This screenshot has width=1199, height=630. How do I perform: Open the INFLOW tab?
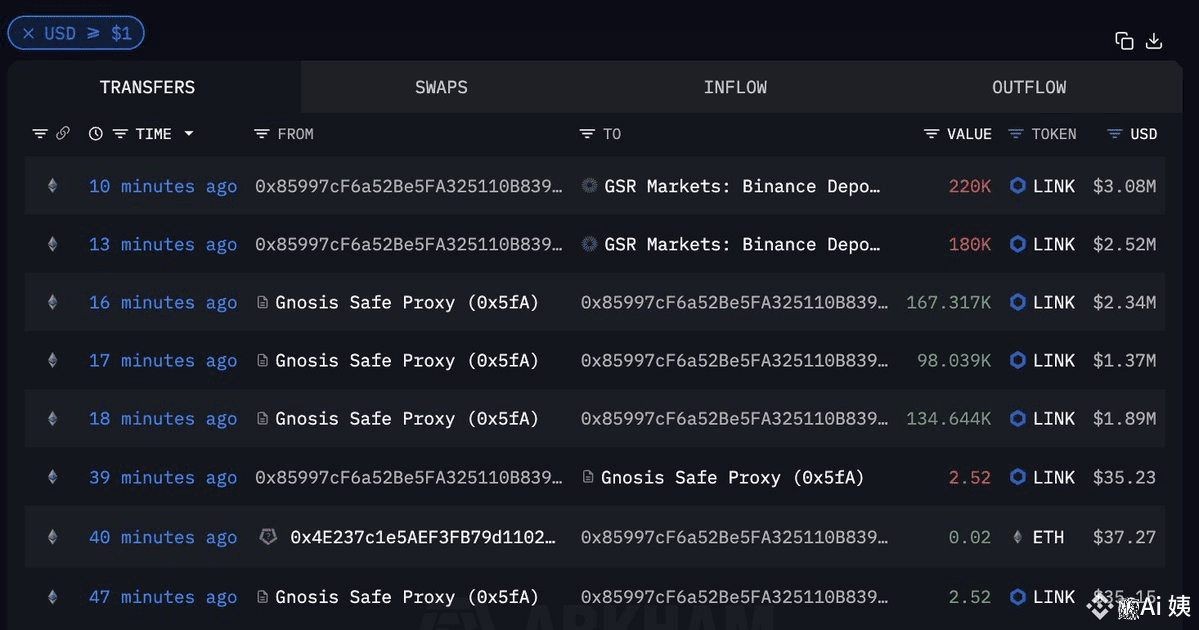[x=735, y=87]
